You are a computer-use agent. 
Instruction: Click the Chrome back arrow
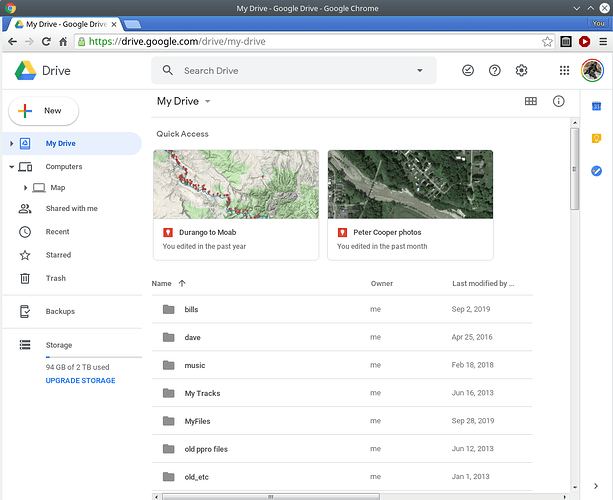click(13, 41)
